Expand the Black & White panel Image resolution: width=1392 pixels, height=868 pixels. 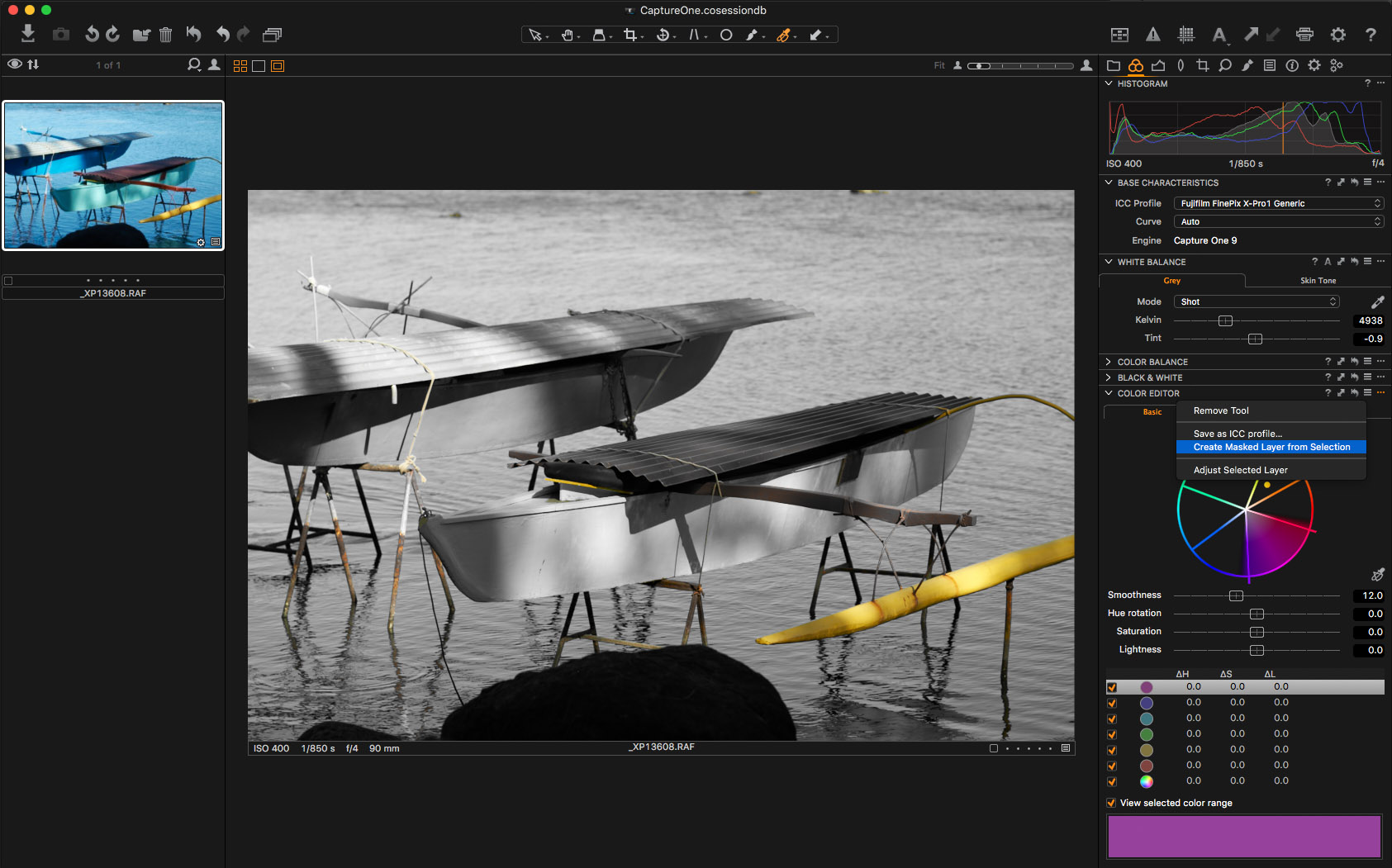point(1109,377)
